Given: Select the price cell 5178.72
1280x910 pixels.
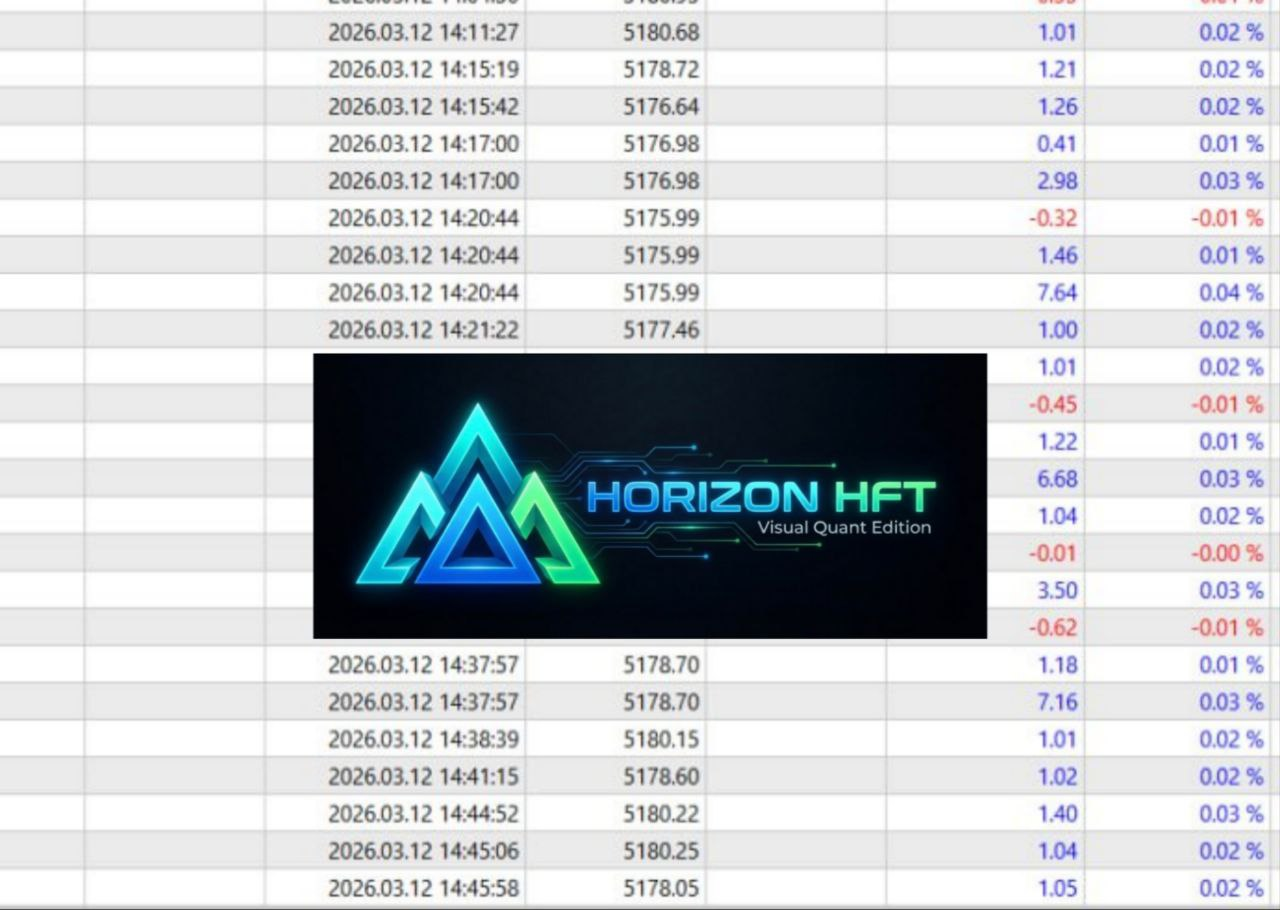Looking at the screenshot, I should coord(661,69).
